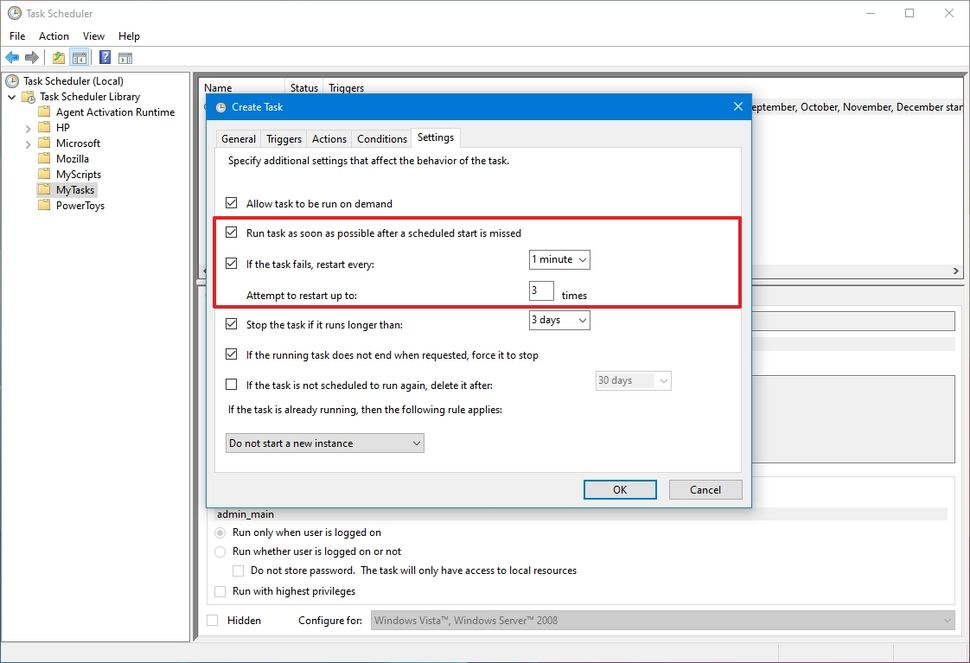Switch to the Conditions tab

[x=383, y=138]
